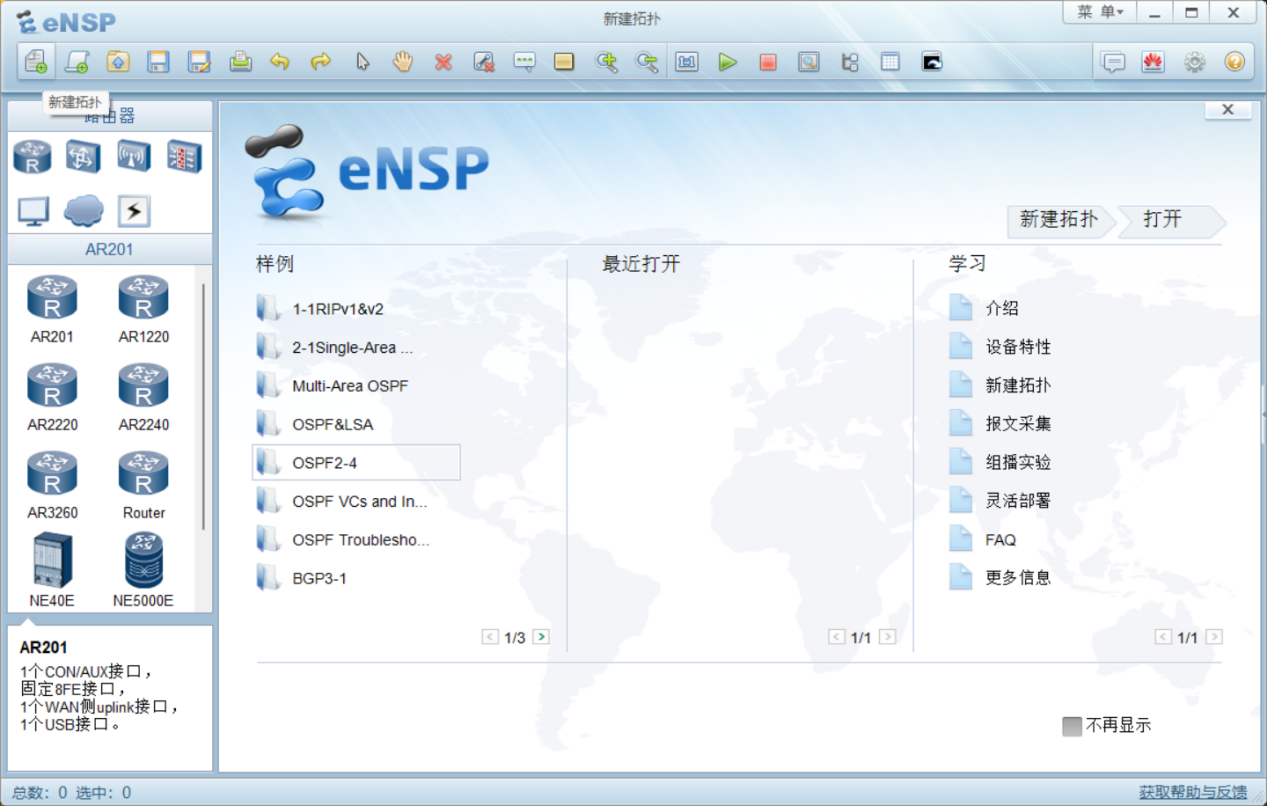This screenshot has width=1267, height=806.
Task: Click the Redo arrow icon
Action: (321, 62)
